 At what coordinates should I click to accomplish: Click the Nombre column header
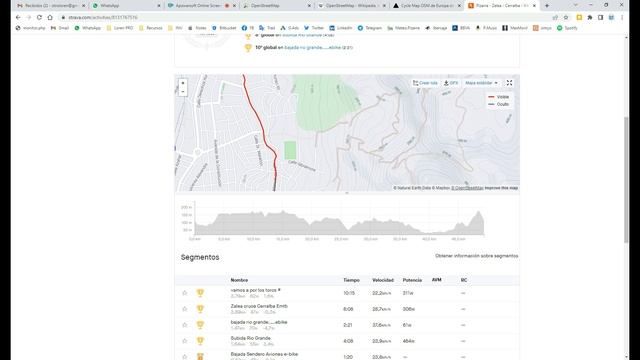239,280
